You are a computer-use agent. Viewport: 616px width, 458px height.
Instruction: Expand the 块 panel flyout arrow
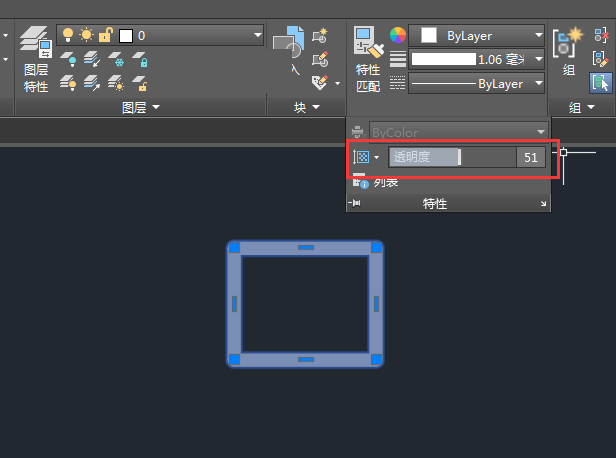tap(316, 107)
